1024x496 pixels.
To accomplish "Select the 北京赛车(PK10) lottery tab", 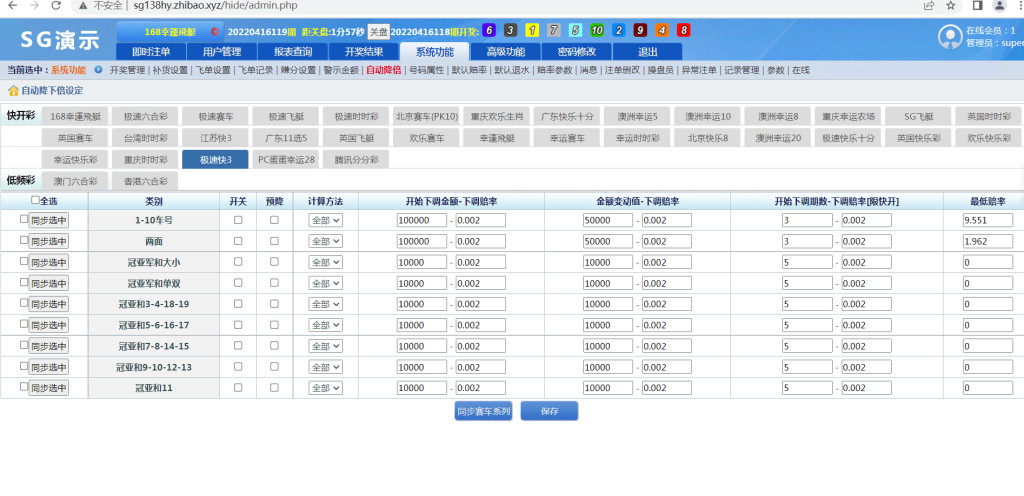I will pyautogui.click(x=426, y=116).
